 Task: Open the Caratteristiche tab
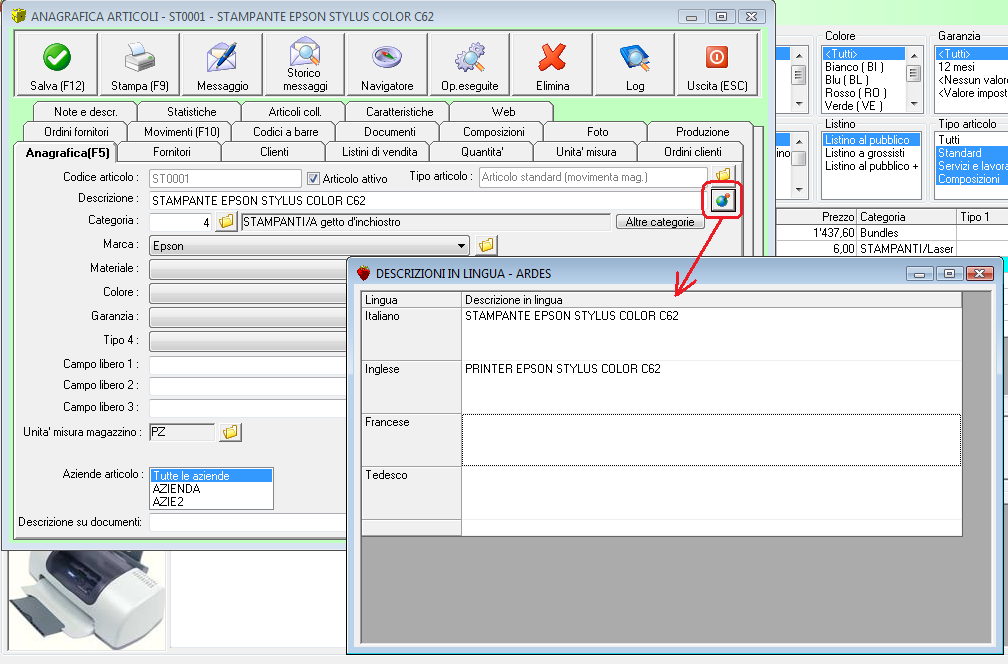click(x=399, y=112)
